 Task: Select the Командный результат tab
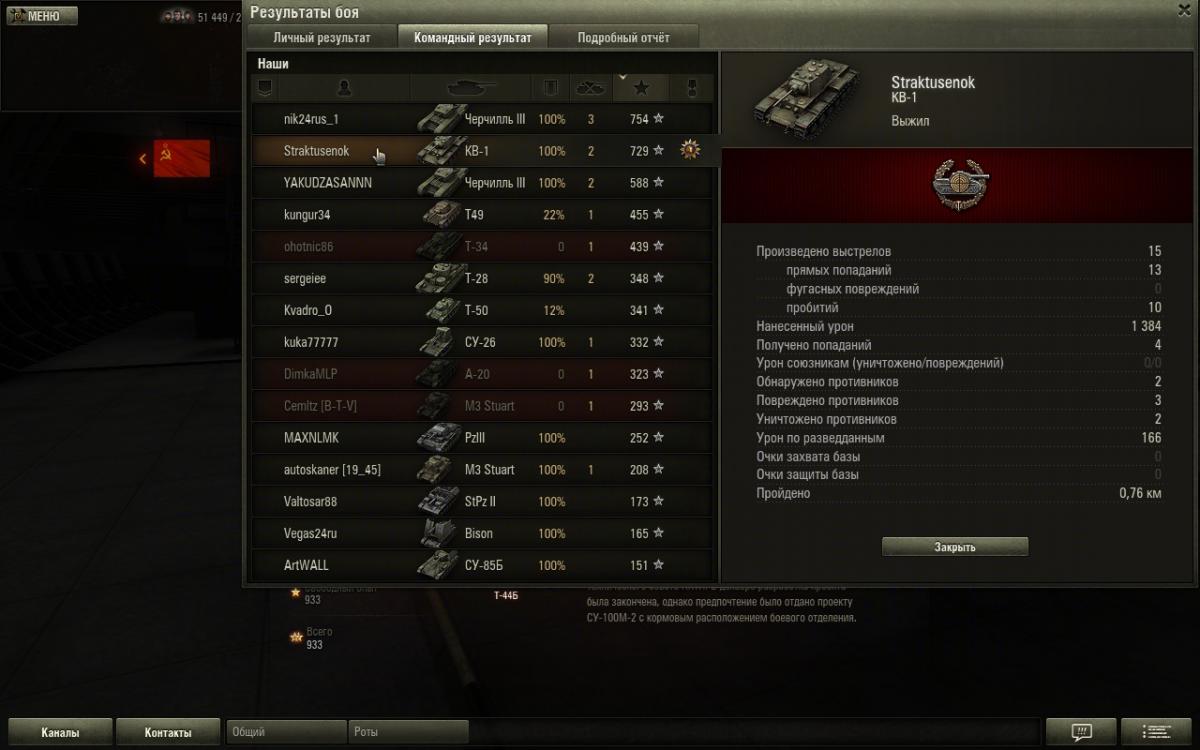473,37
